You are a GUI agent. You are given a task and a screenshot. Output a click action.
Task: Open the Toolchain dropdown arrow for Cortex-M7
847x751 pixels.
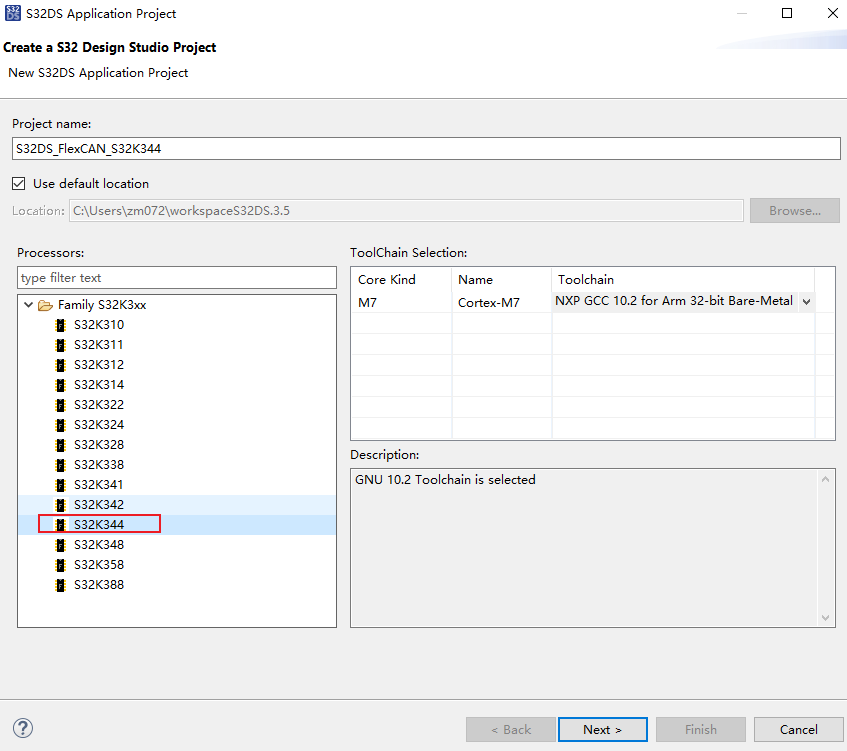tap(806, 301)
